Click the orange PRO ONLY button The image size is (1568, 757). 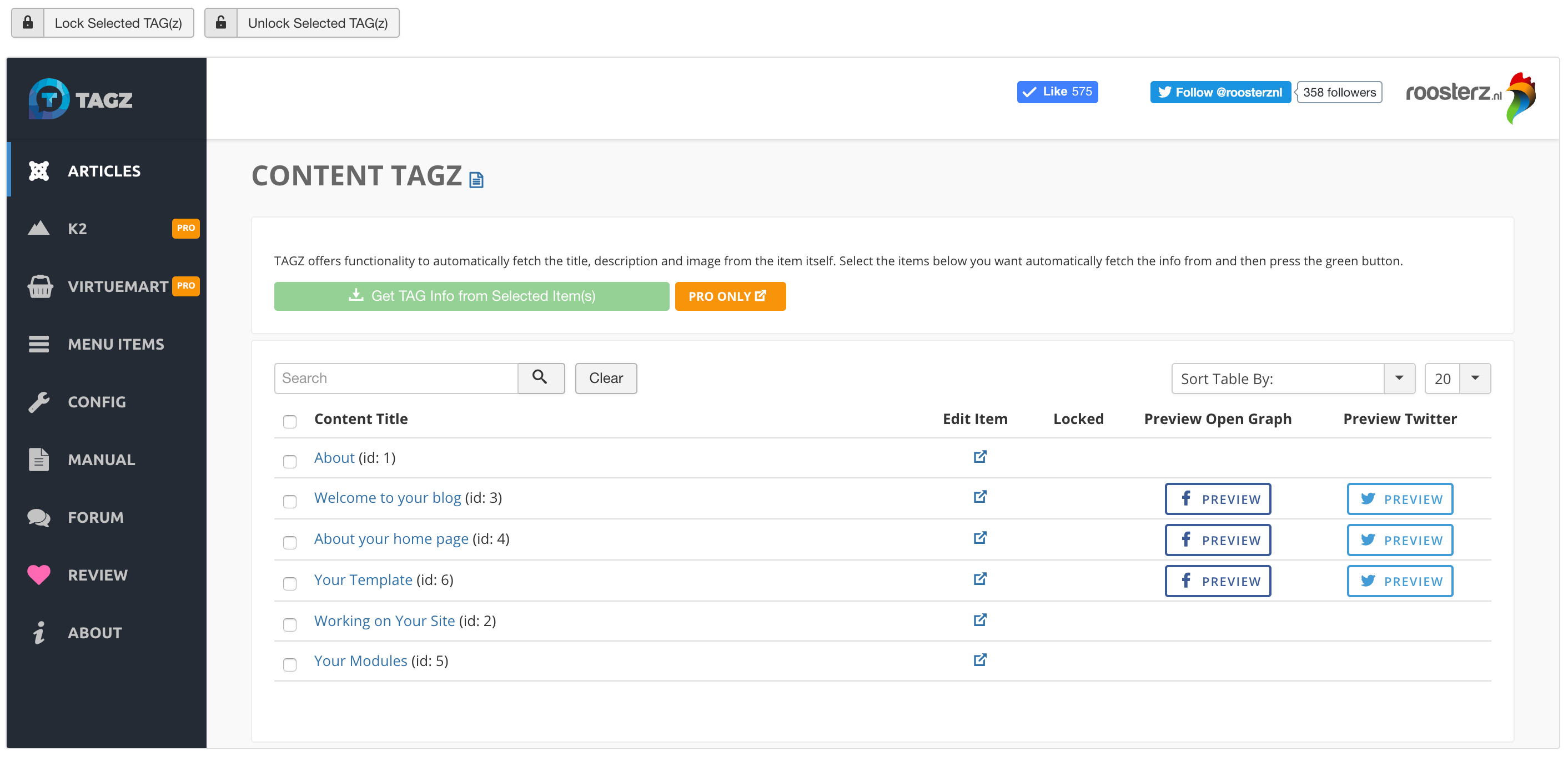[729, 296]
